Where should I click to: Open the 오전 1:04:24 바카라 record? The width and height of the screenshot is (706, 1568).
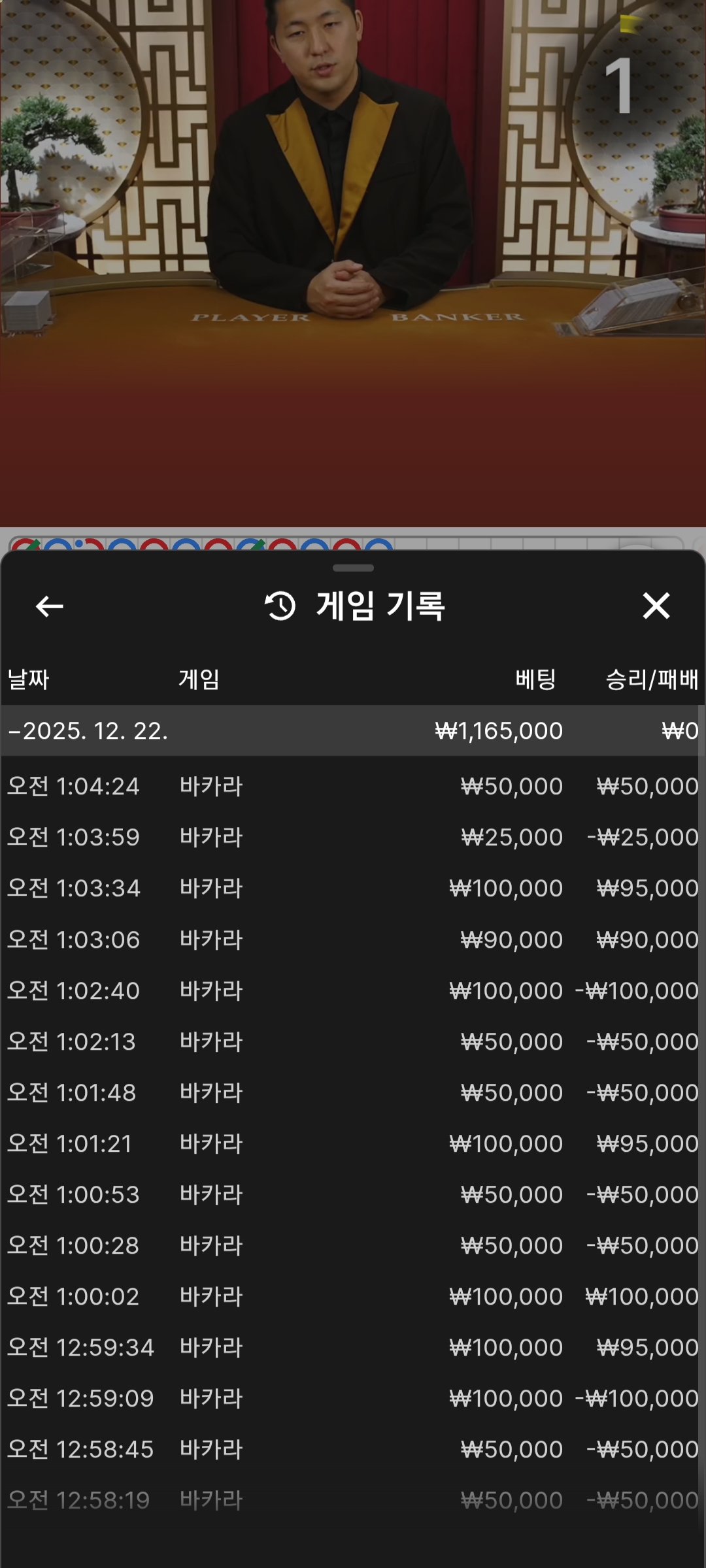point(353,786)
